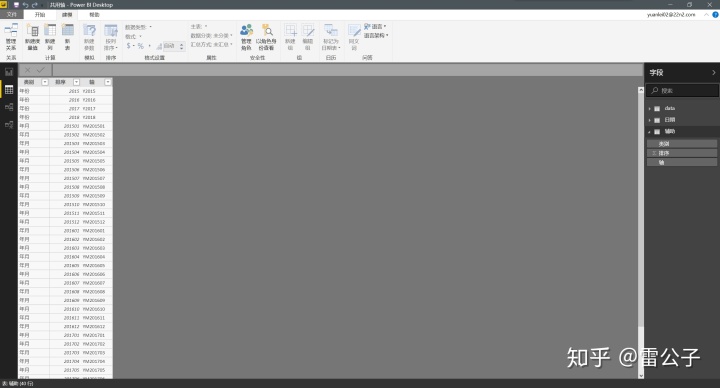Click the redo icon in title bar

[x=35, y=5]
